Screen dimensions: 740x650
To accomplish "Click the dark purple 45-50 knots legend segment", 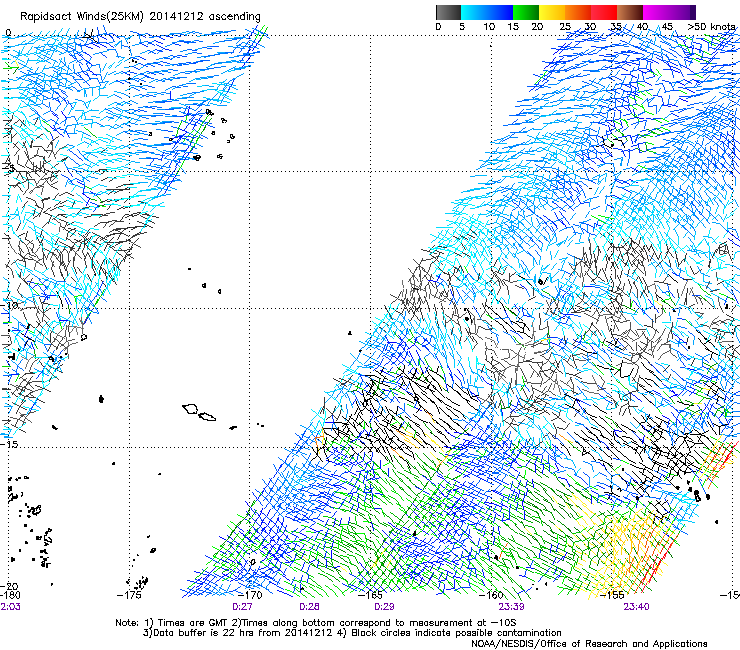I will 682,12.
